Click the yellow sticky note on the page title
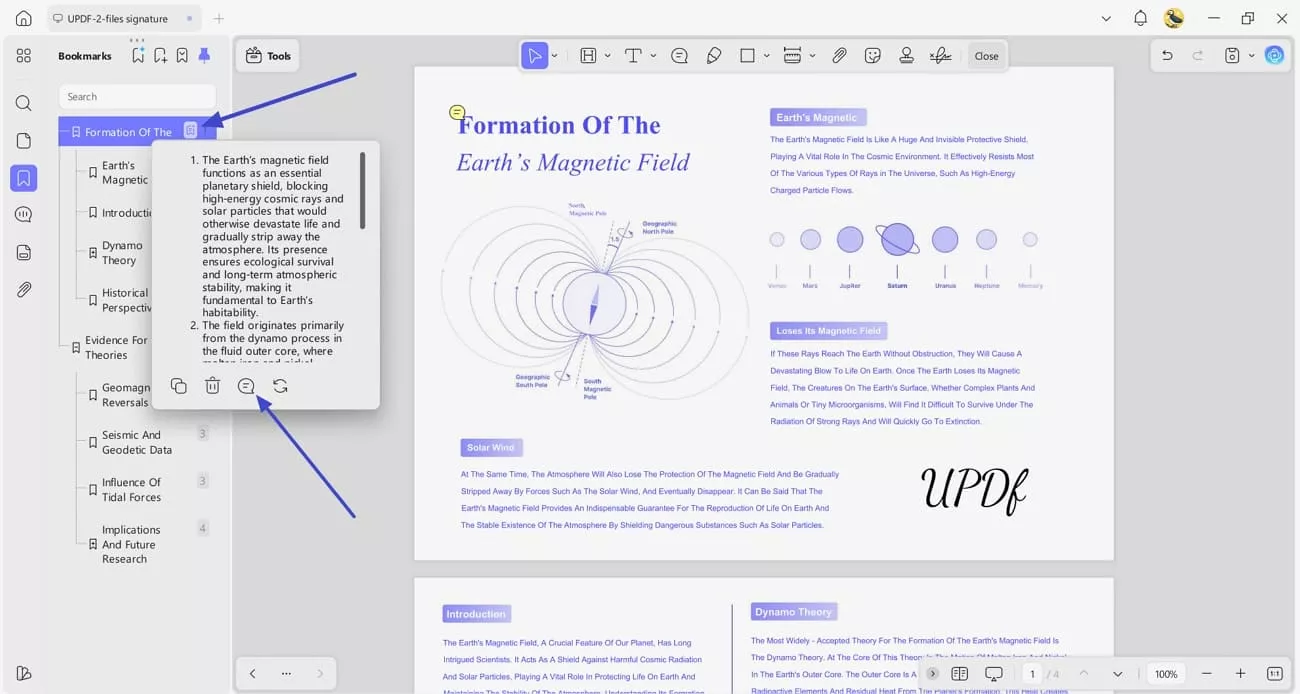1300x694 pixels. click(457, 112)
